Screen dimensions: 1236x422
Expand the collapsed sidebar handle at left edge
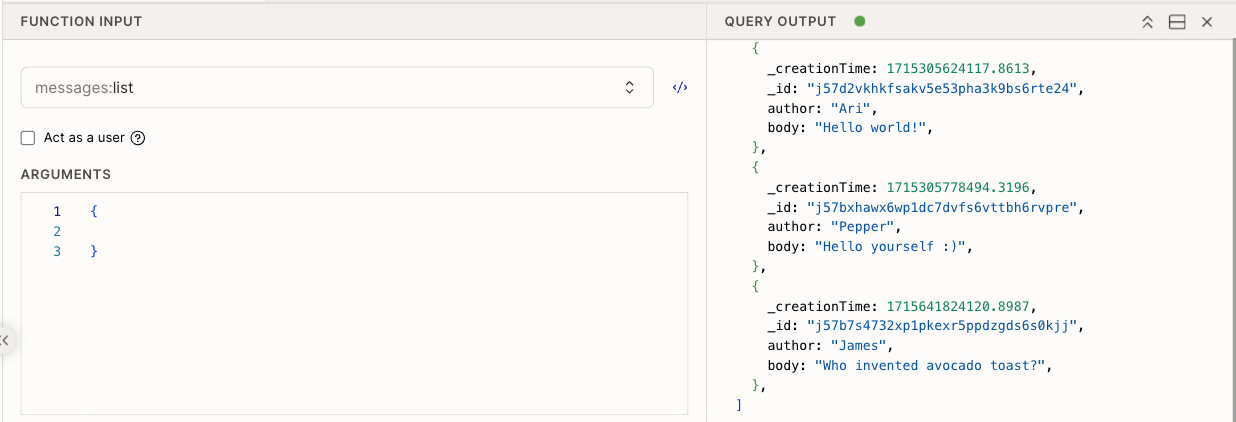(5, 340)
